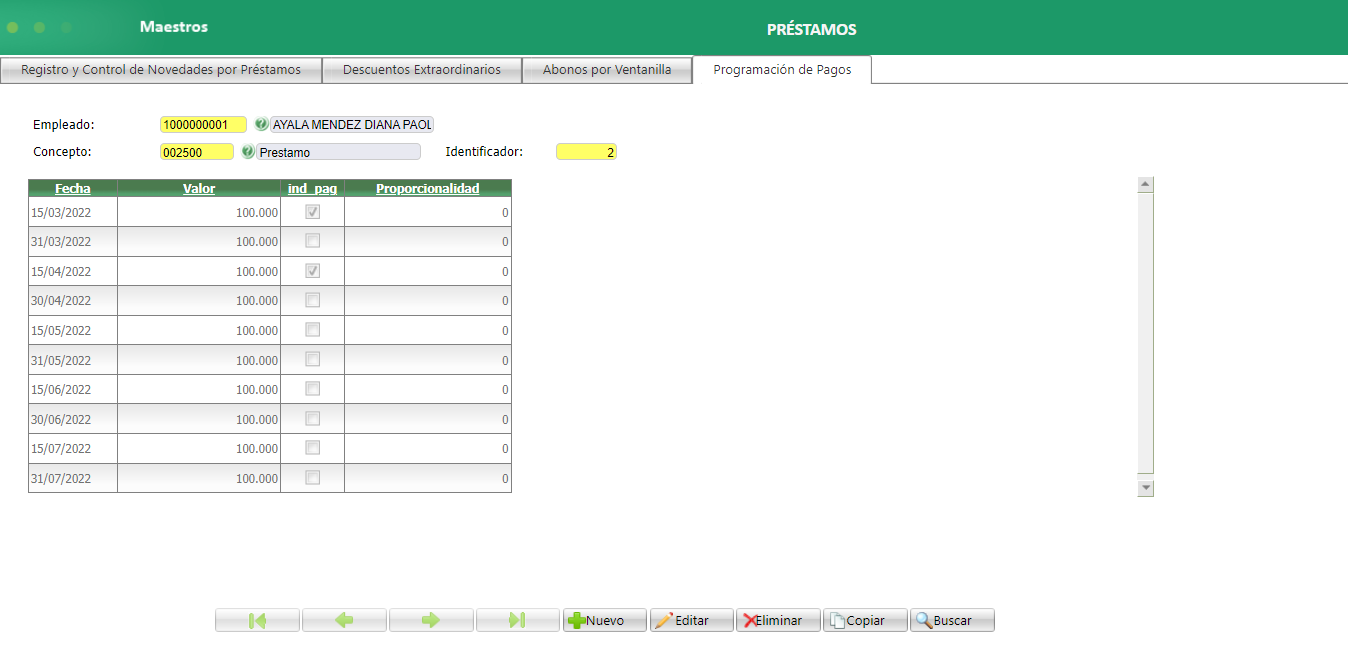
Task: Toggle ind_pag checkbox for 31/03/2022
Action: (313, 241)
